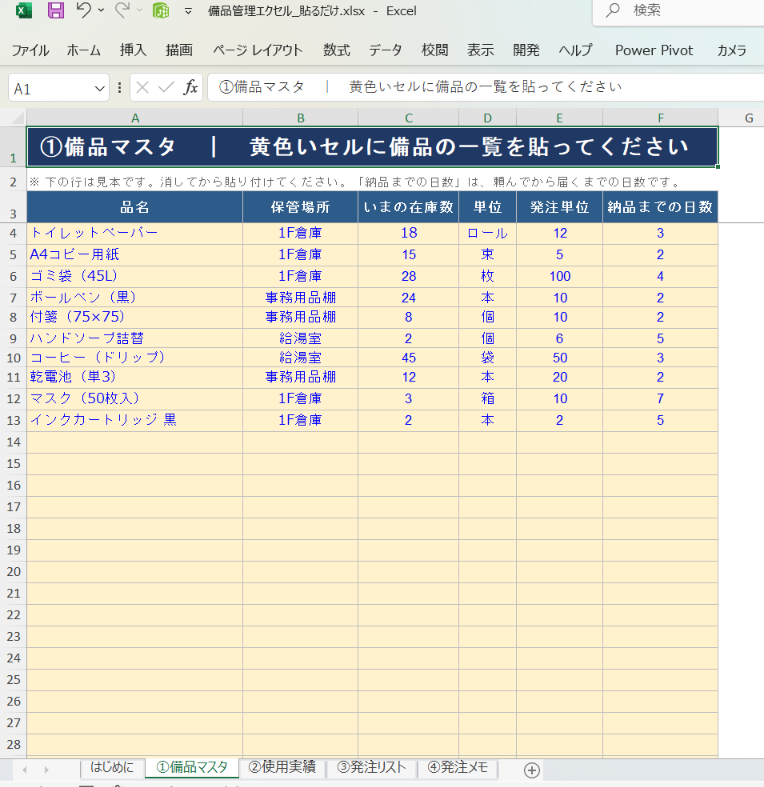Expand the Name Box dropdown arrow

click(x=99, y=89)
